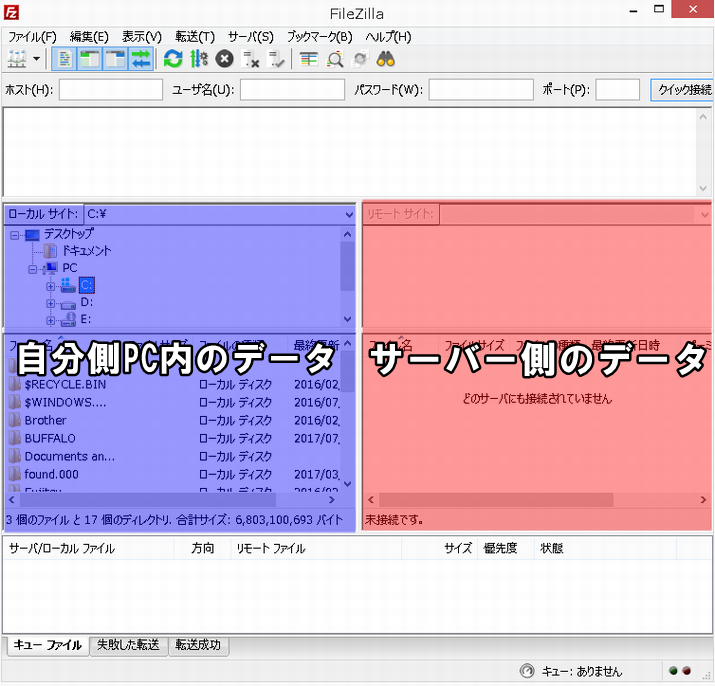Switch to the 転送成功 tab
This screenshot has width=715, height=686.
tap(198, 645)
